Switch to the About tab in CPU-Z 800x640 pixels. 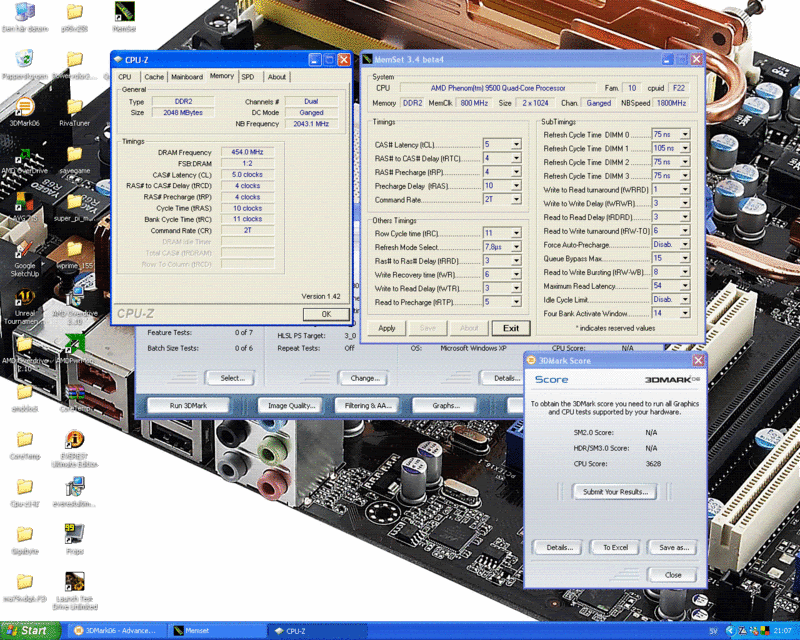pos(277,77)
